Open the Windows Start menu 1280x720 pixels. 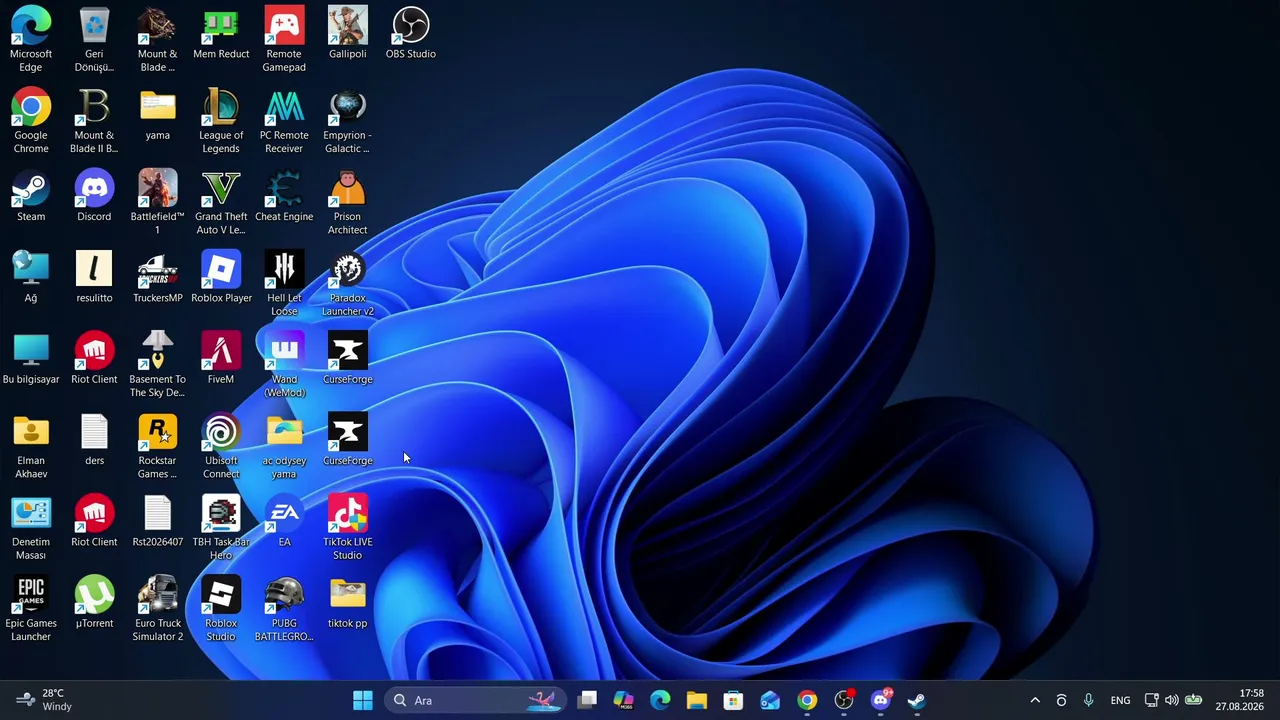[x=363, y=700]
